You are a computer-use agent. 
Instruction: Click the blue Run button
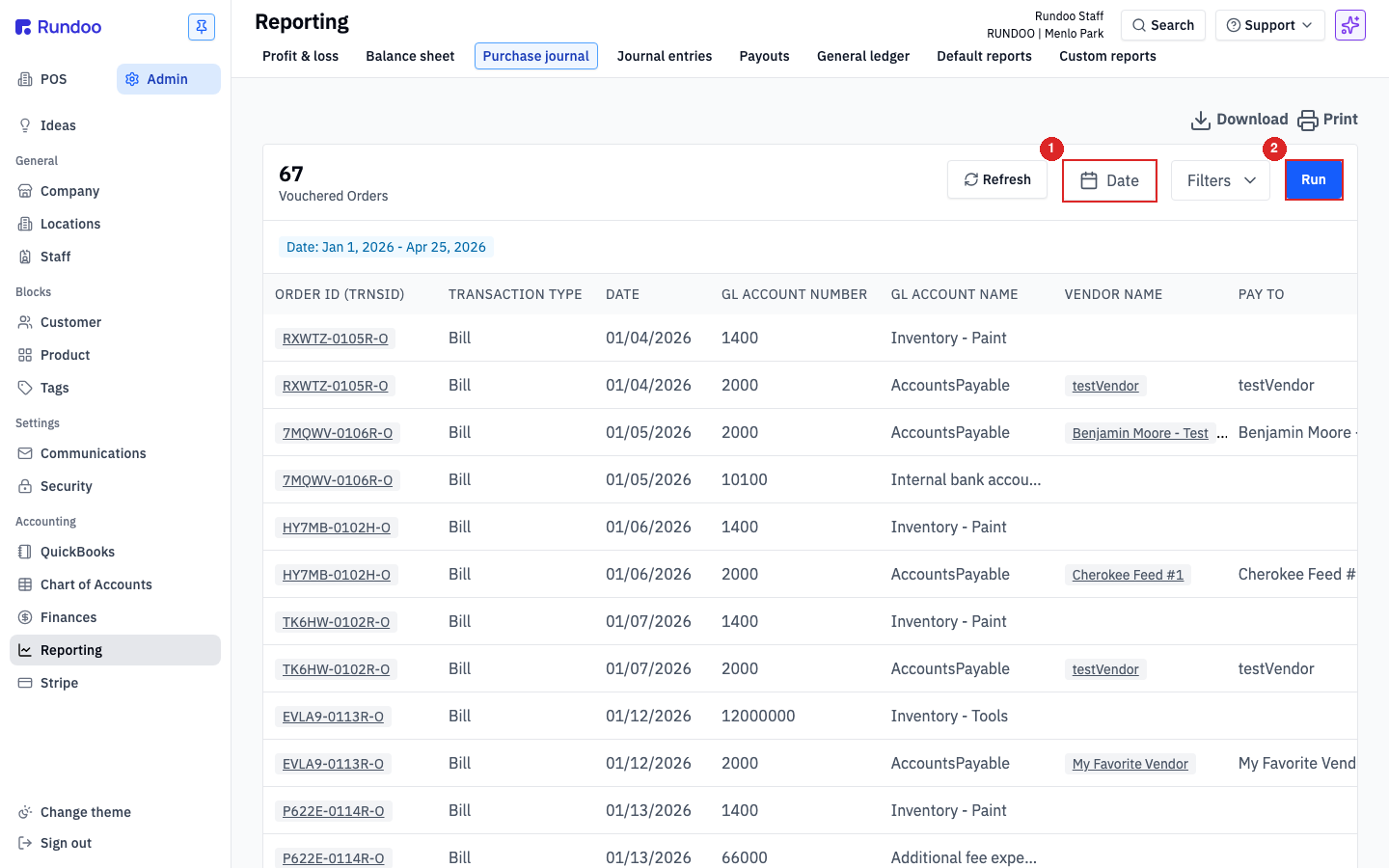pos(1314,179)
